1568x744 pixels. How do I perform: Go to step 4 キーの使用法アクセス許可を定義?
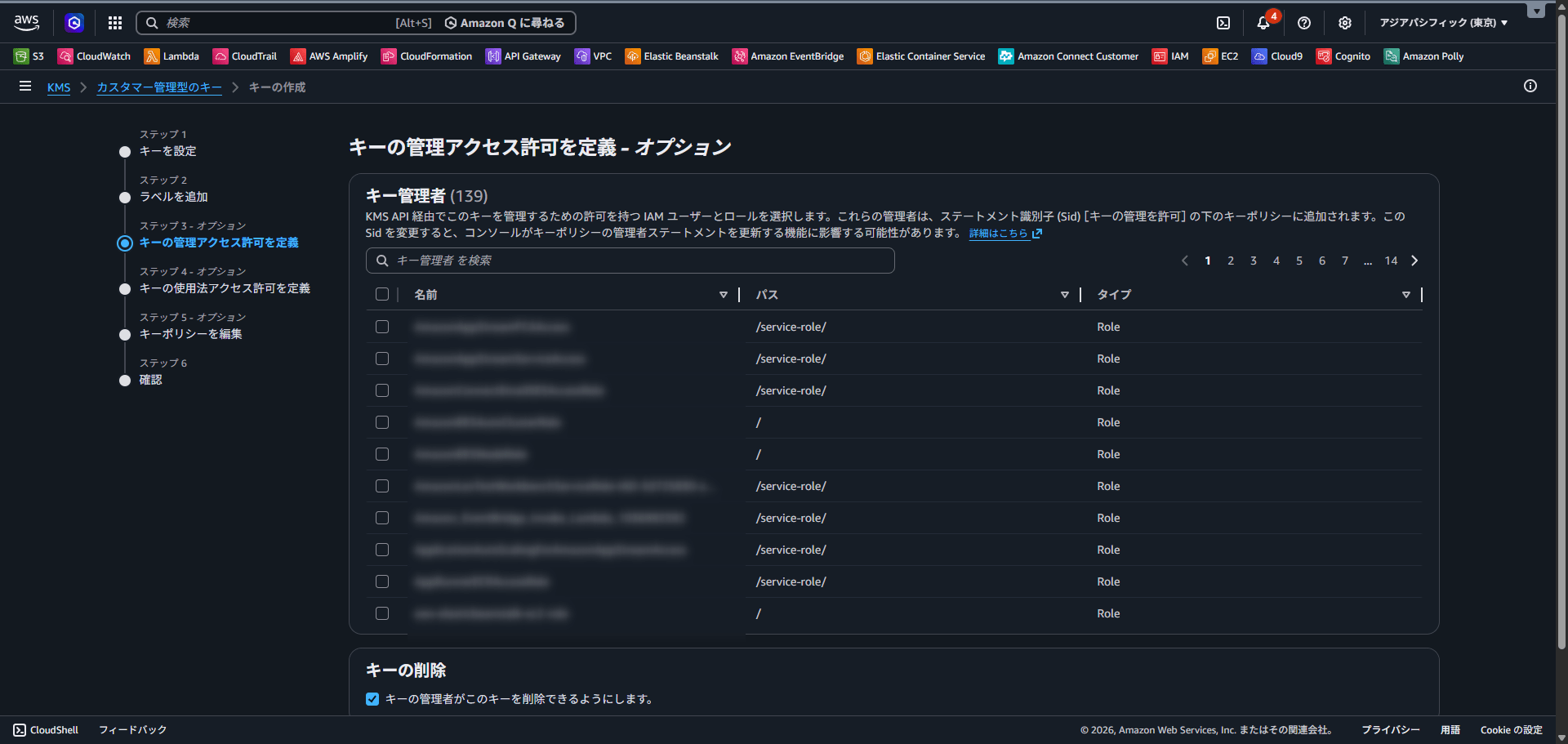coord(225,288)
